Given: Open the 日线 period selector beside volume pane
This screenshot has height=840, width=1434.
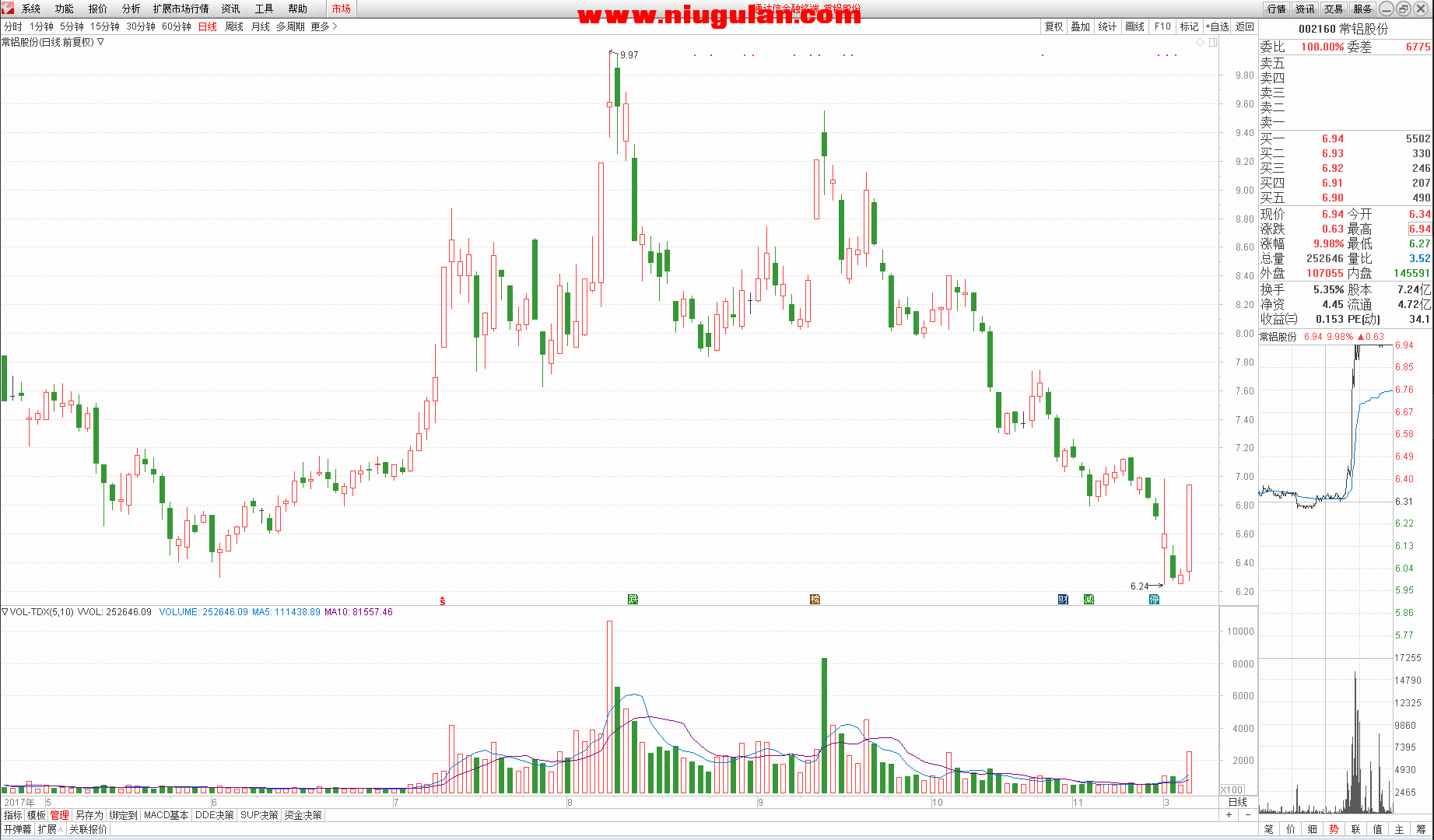Looking at the screenshot, I should (1237, 802).
